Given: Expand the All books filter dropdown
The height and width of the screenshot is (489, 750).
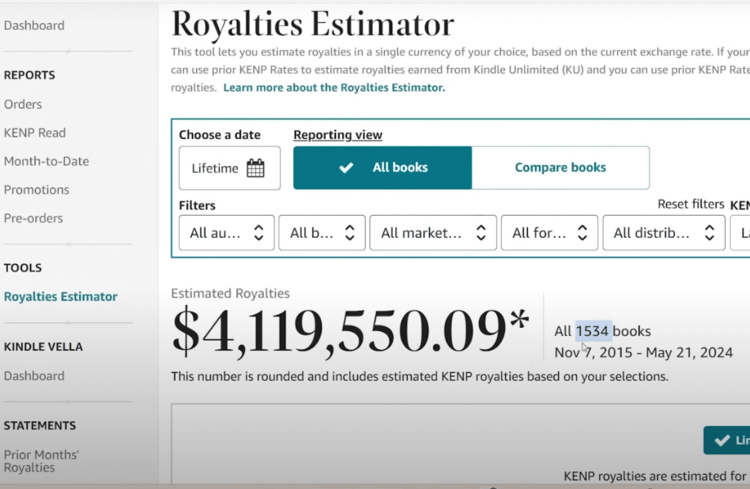Looking at the screenshot, I should pyautogui.click(x=321, y=233).
